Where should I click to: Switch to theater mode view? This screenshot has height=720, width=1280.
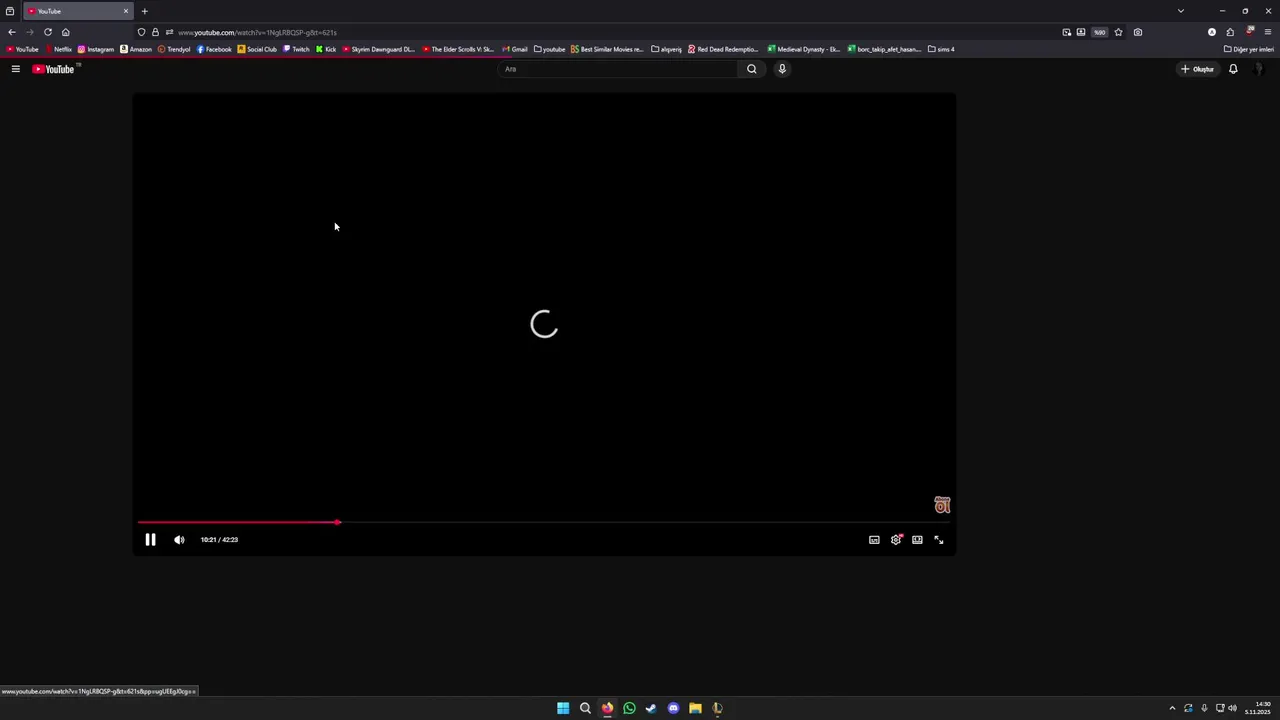(x=917, y=540)
